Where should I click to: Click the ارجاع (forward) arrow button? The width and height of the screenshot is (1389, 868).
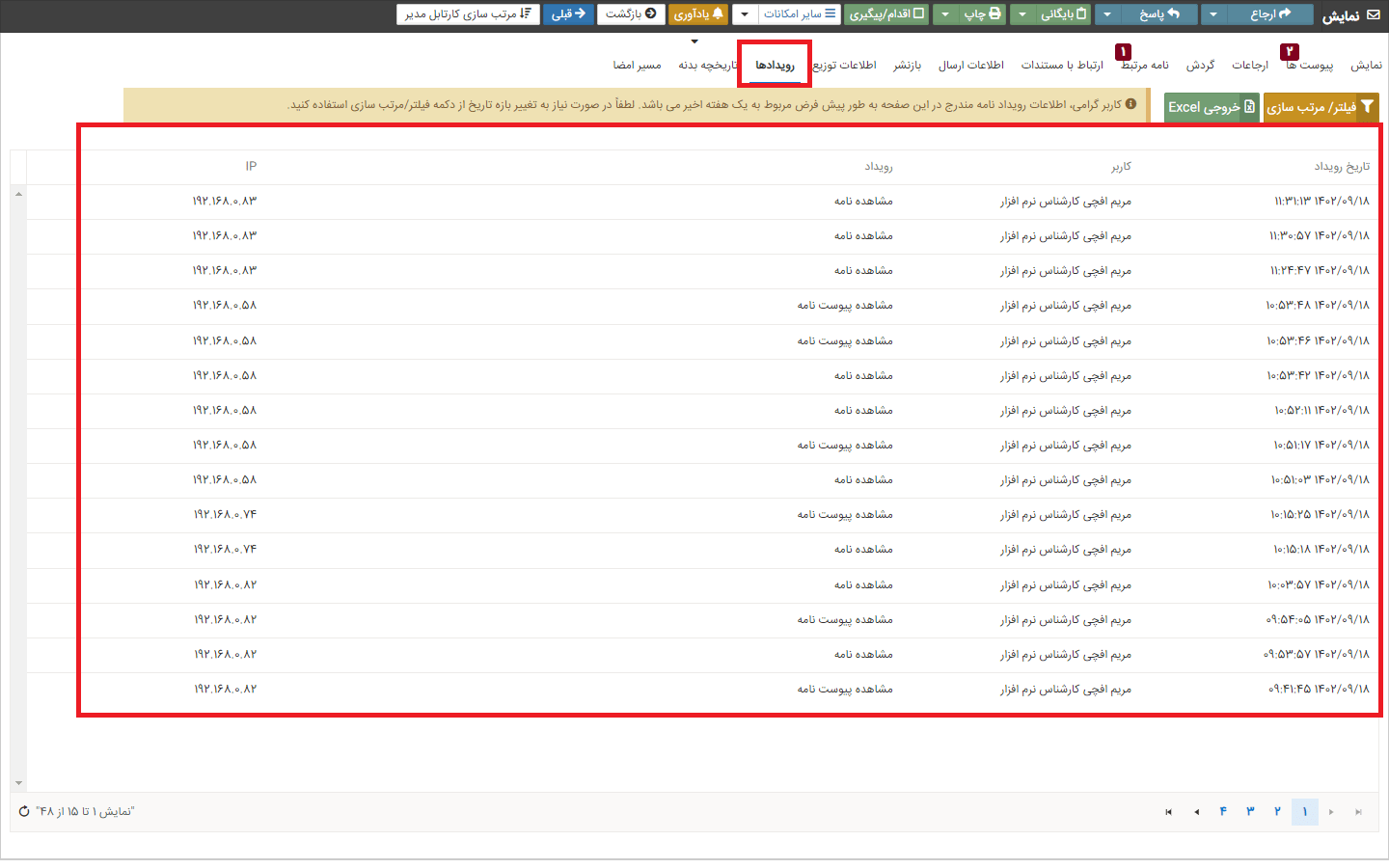[x=1269, y=14]
